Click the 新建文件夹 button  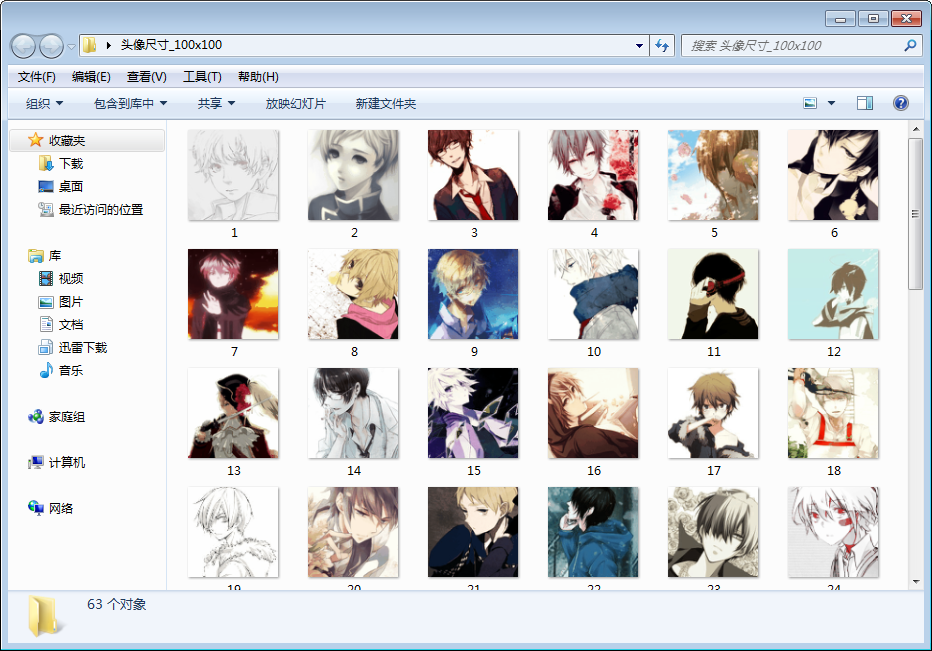tap(385, 103)
